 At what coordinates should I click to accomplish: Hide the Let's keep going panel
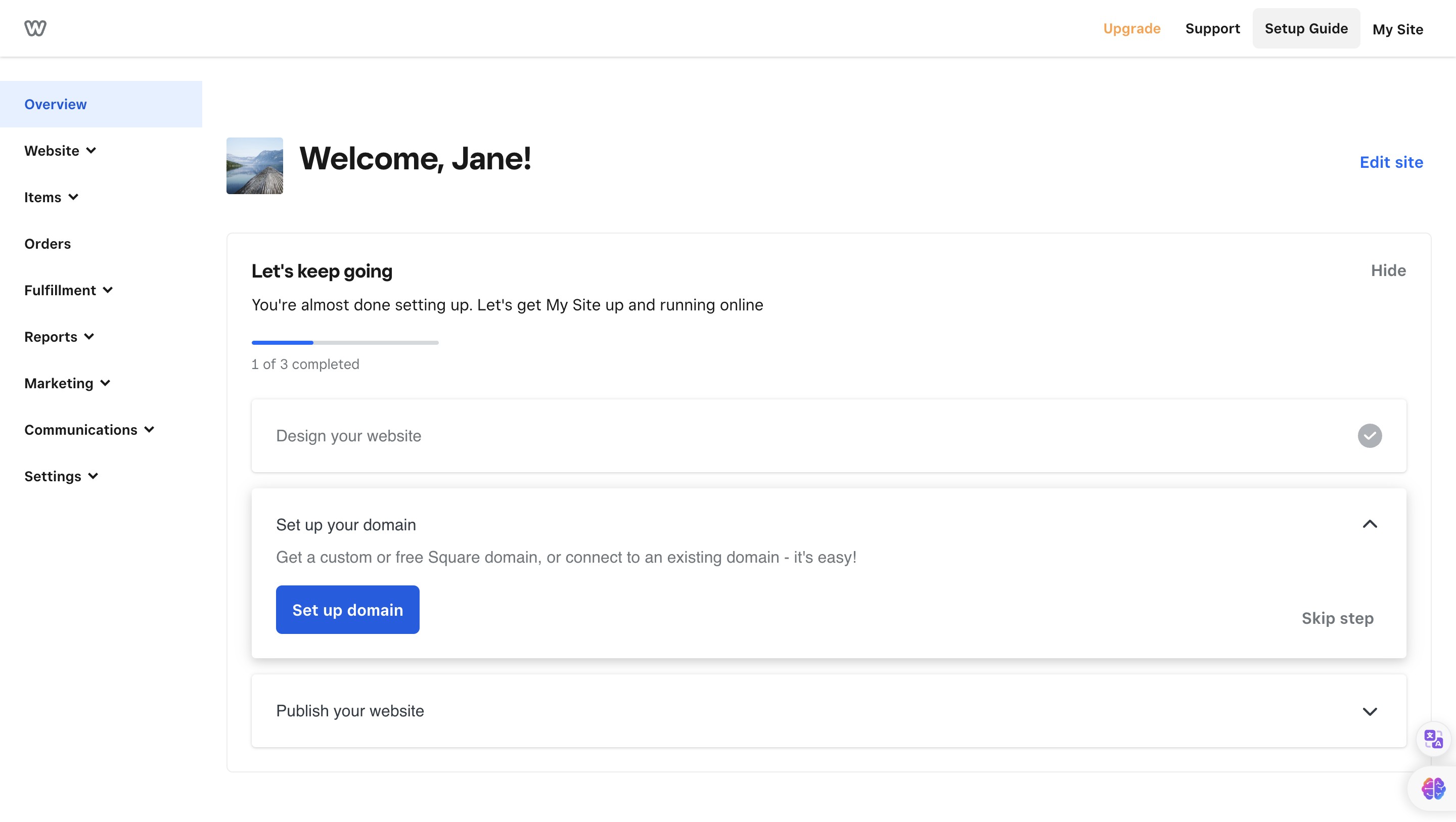coord(1388,270)
